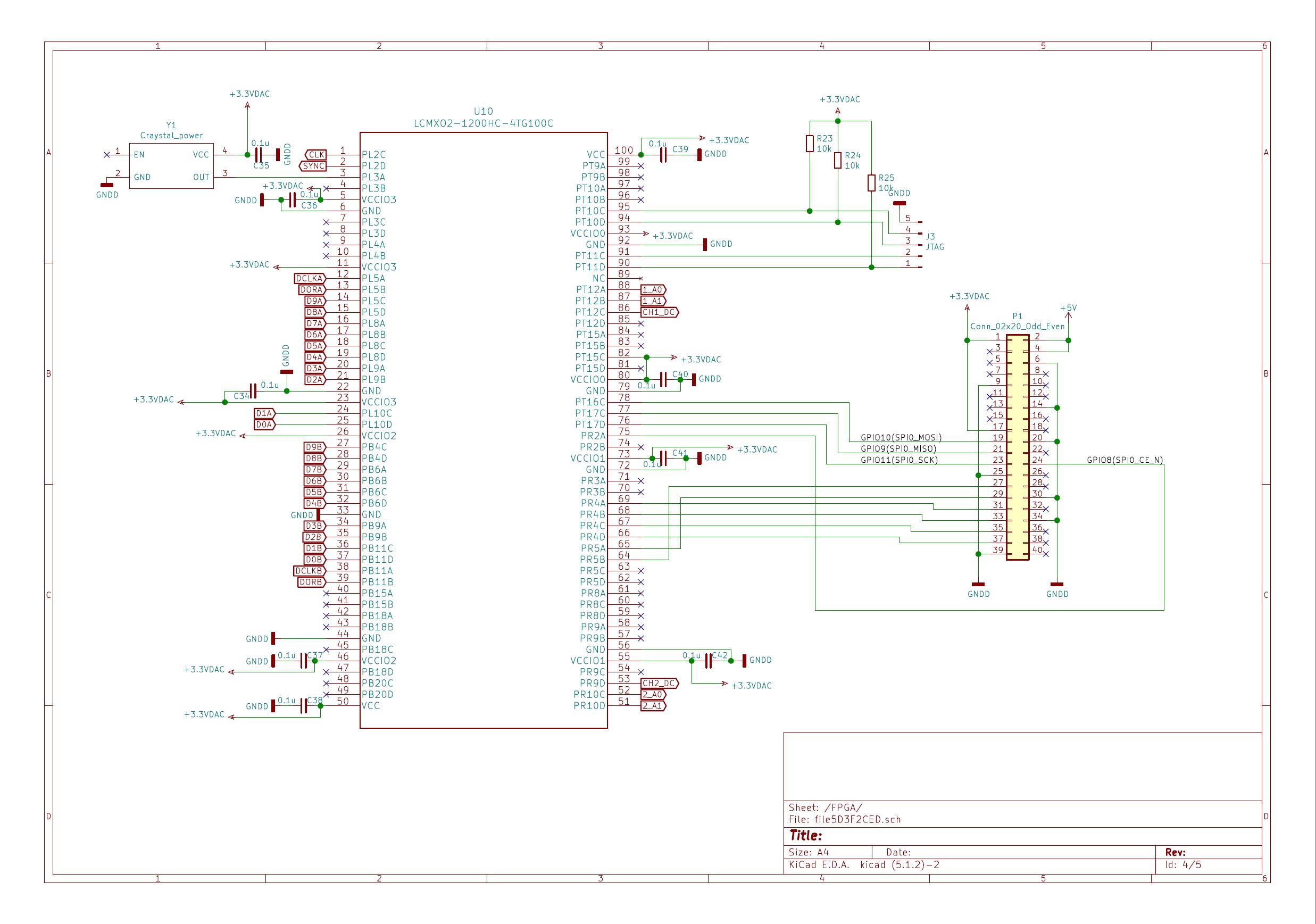
Task: Click the Date: field in title block
Action: pos(898,852)
